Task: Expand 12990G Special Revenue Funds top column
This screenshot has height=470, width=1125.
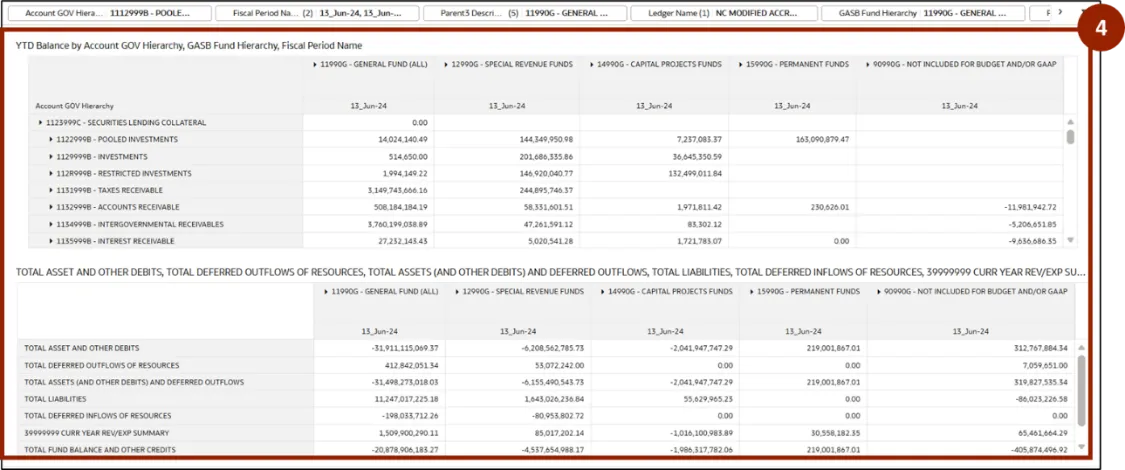Action: click(x=445, y=64)
